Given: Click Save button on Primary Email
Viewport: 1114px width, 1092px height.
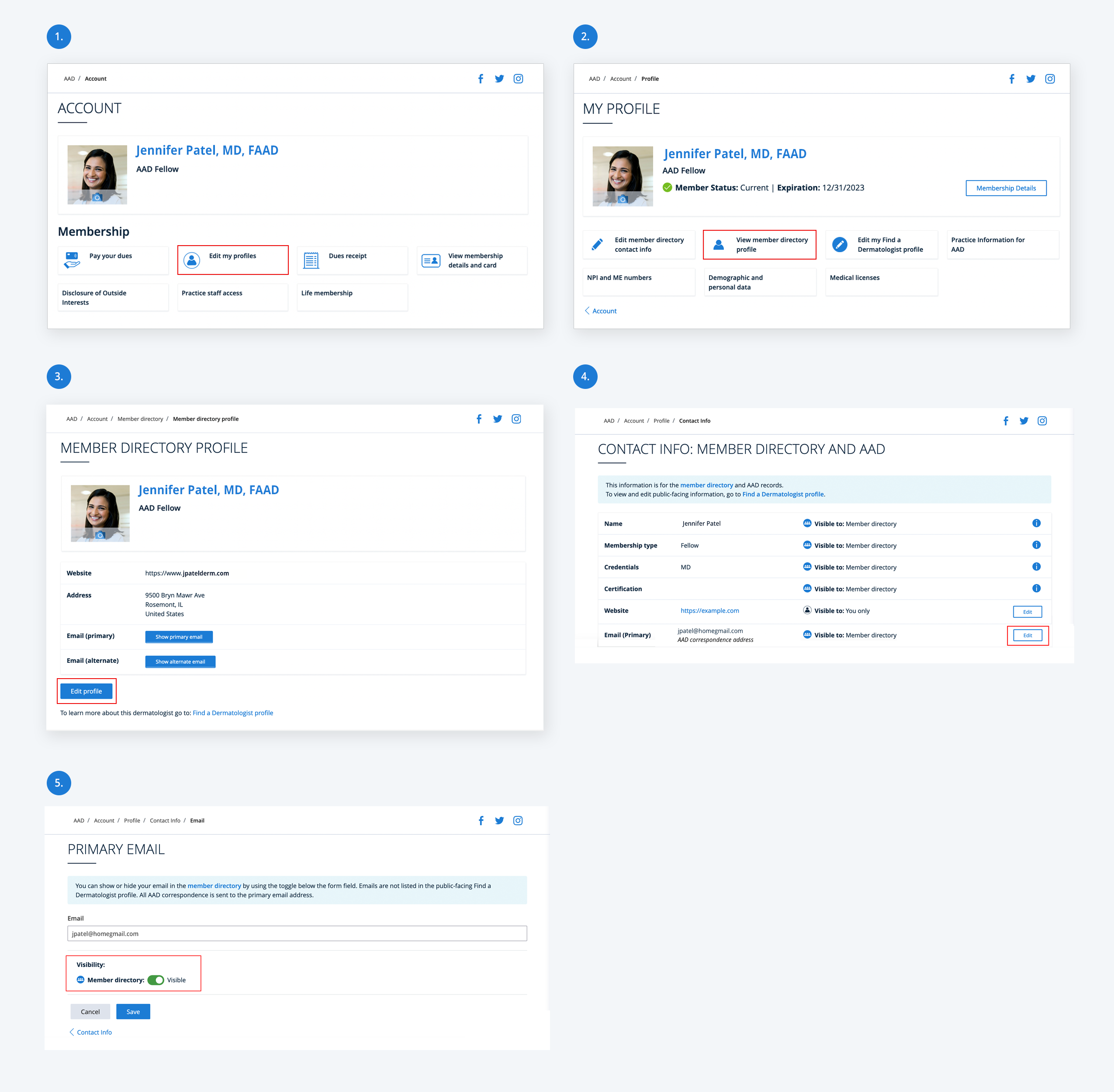Looking at the screenshot, I should 133,1012.
